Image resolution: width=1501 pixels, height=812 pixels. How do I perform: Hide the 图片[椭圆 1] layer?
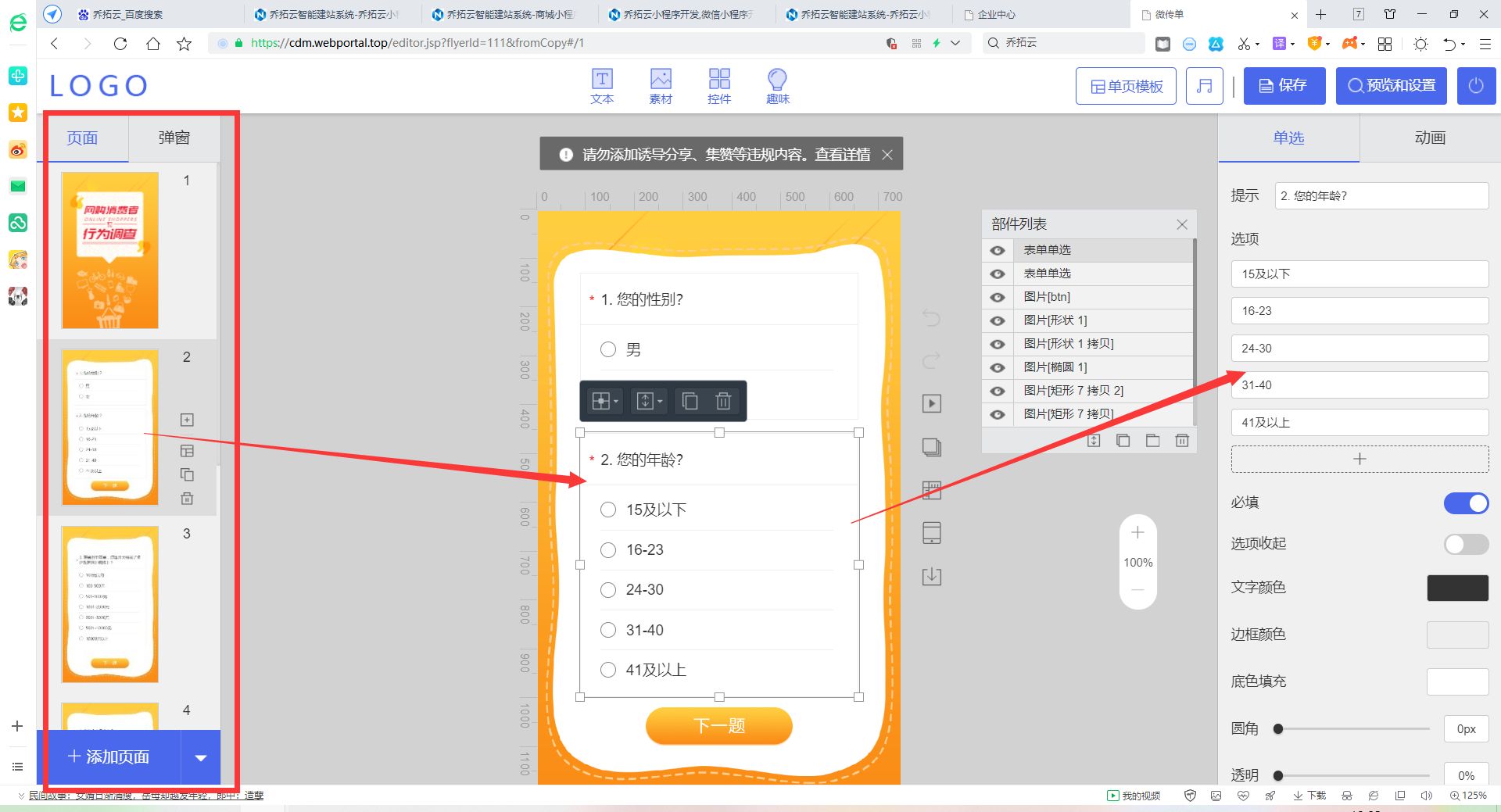(997, 367)
